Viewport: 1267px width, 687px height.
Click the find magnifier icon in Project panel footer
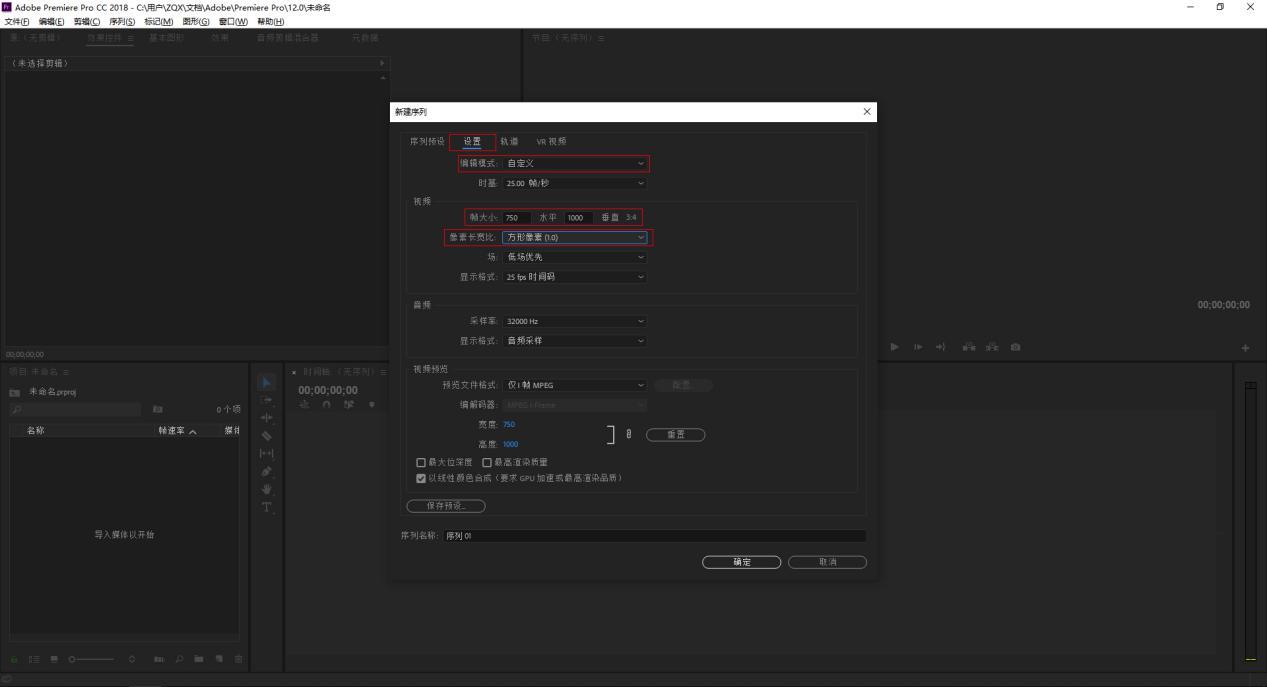(x=177, y=659)
